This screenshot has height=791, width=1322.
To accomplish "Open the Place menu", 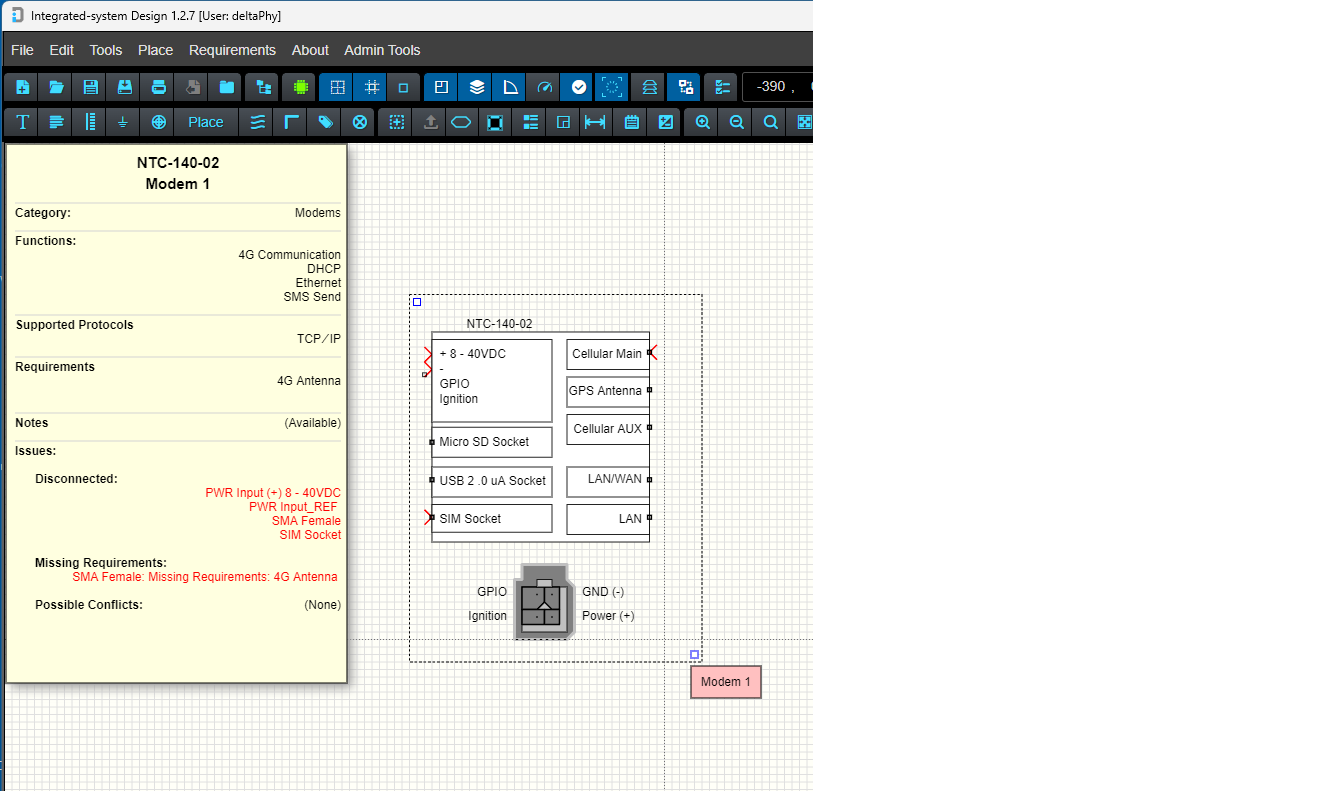I will (155, 50).
